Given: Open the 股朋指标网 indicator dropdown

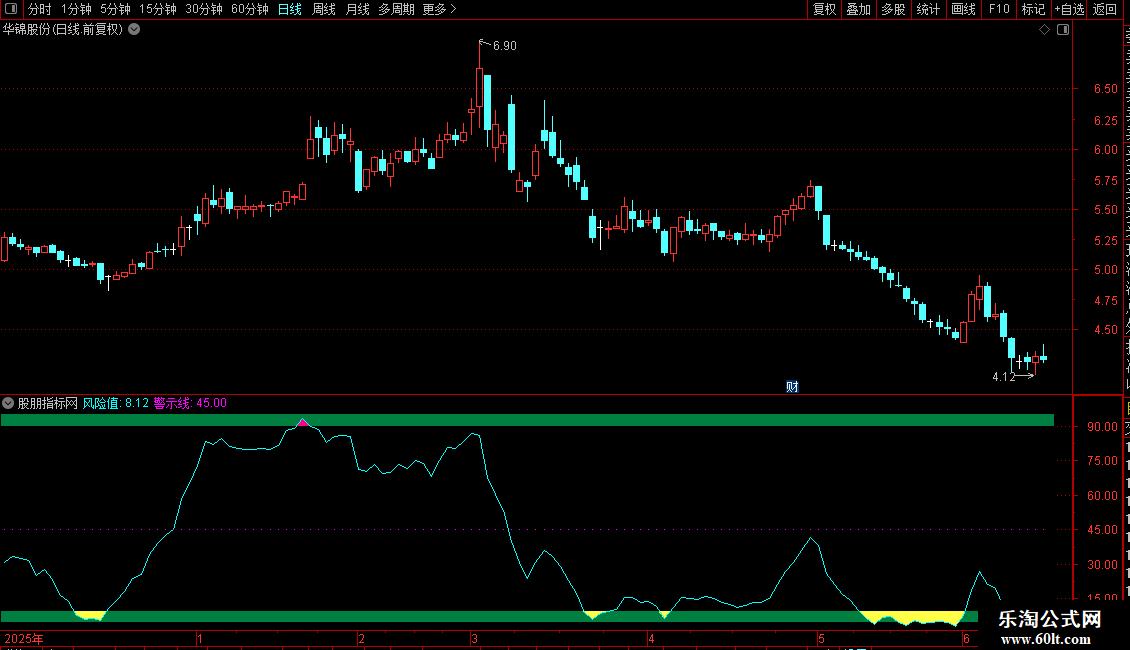Looking at the screenshot, I should [8, 403].
